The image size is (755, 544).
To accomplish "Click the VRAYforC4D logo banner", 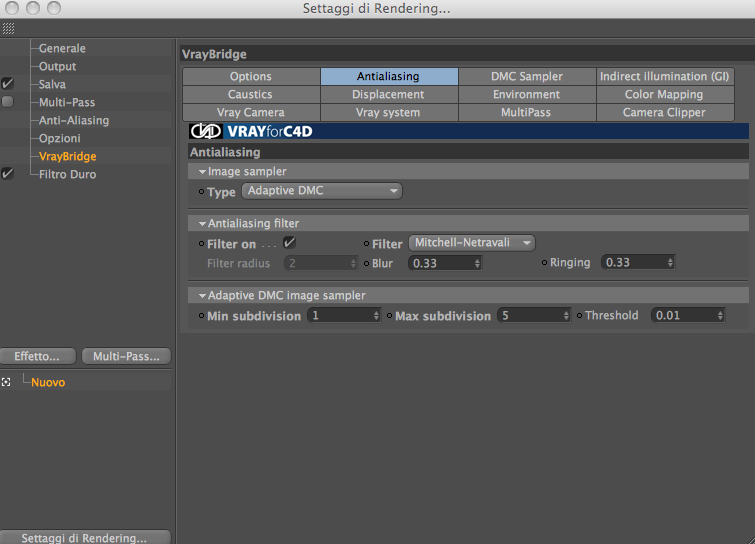I will (469, 131).
